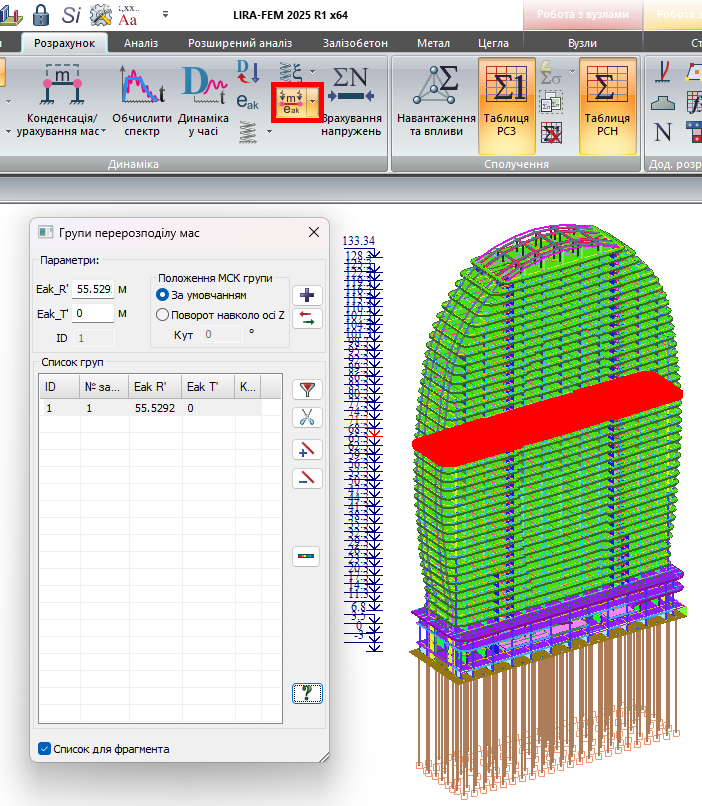Screen dimensions: 702x806
Task: Uncheck Список для фрагмента checkbox
Action: 44,749
